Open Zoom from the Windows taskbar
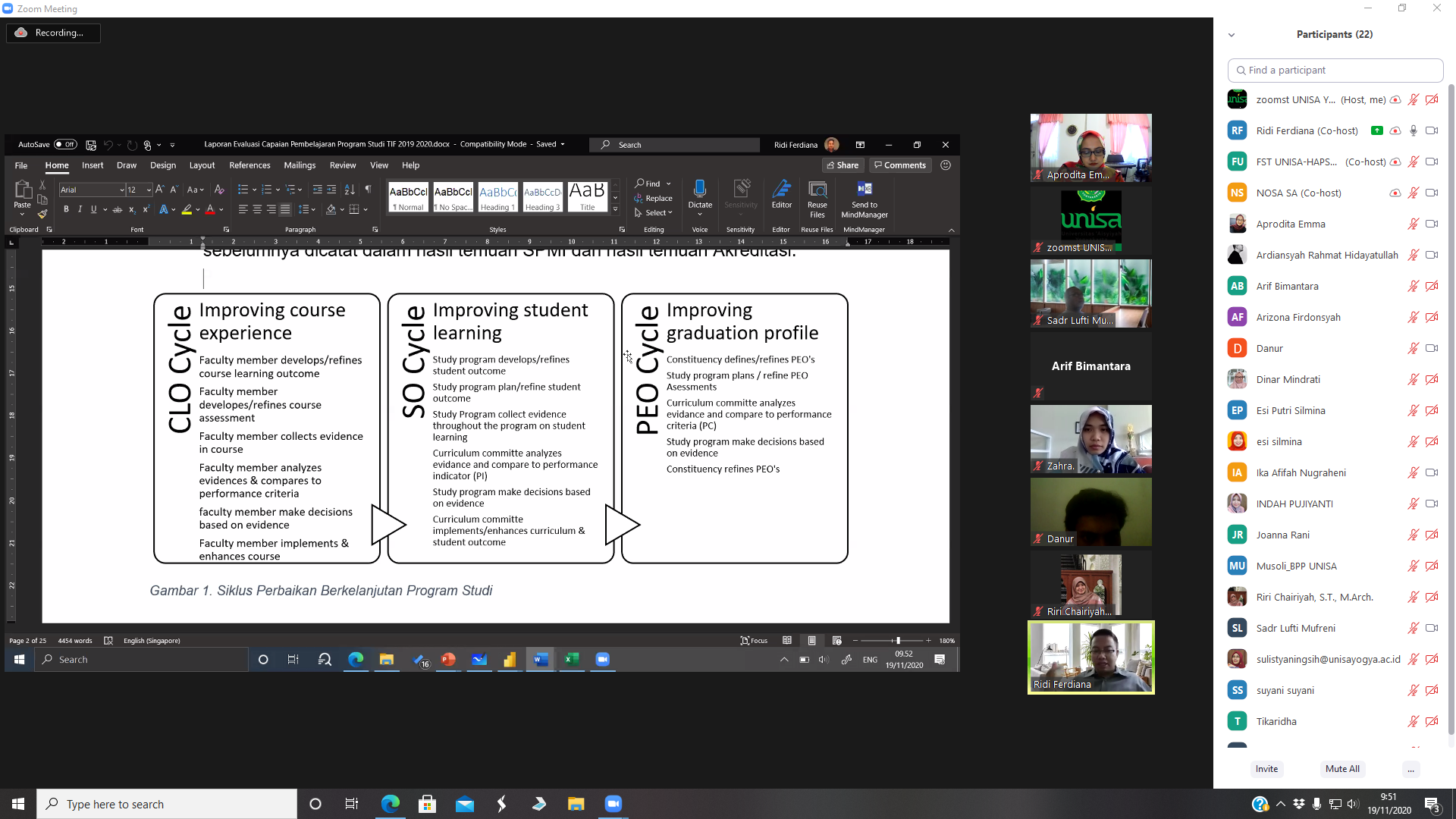Screen dimensions: 1456x819 tap(613, 804)
